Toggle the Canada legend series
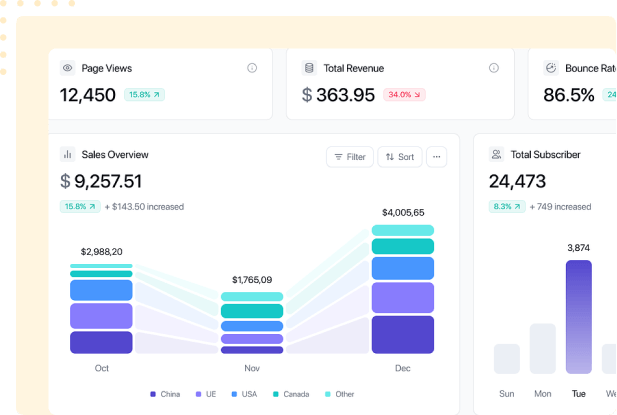 tap(291, 394)
